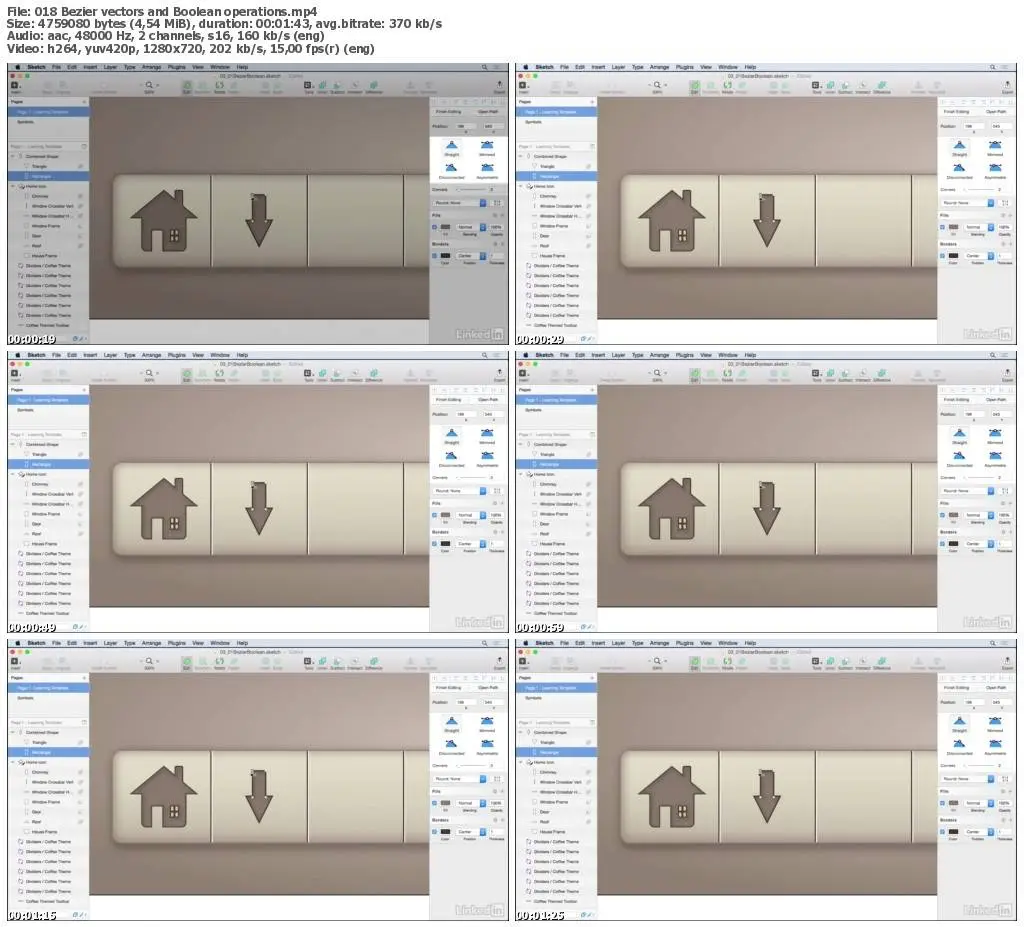Click Spotlight search icon in 00:00:59 frame
This screenshot has height=927, width=1024.
(992, 355)
